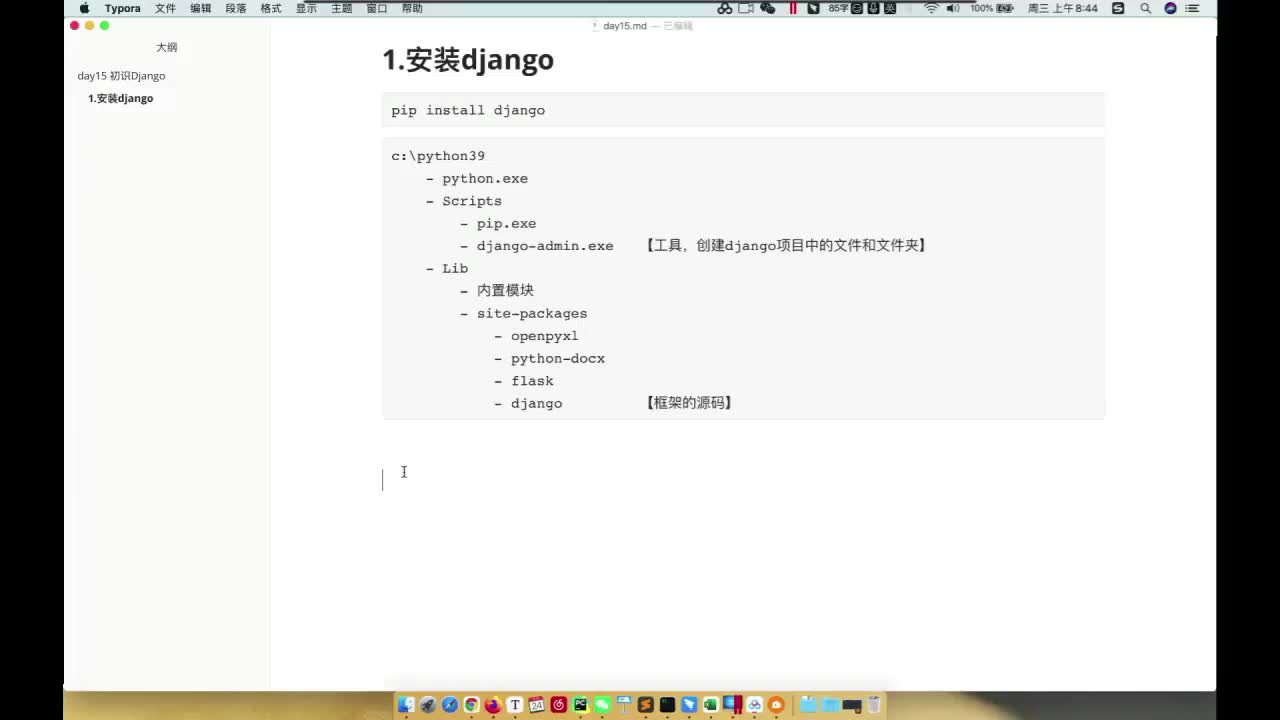This screenshot has height=720, width=1280.
Task: Open Terminal from the Dock
Action: tap(667, 705)
